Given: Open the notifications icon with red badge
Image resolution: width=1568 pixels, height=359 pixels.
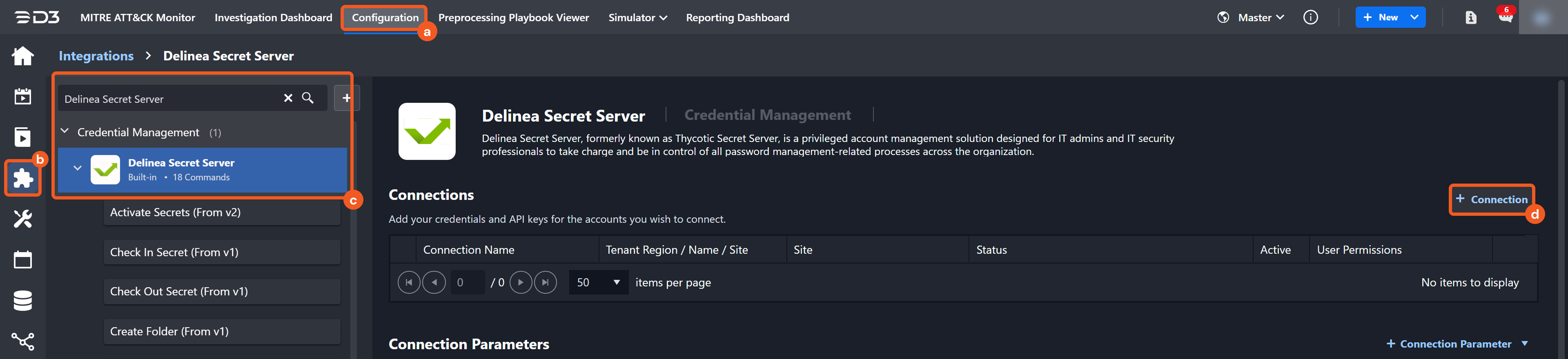Looking at the screenshot, I should click(x=1505, y=17).
